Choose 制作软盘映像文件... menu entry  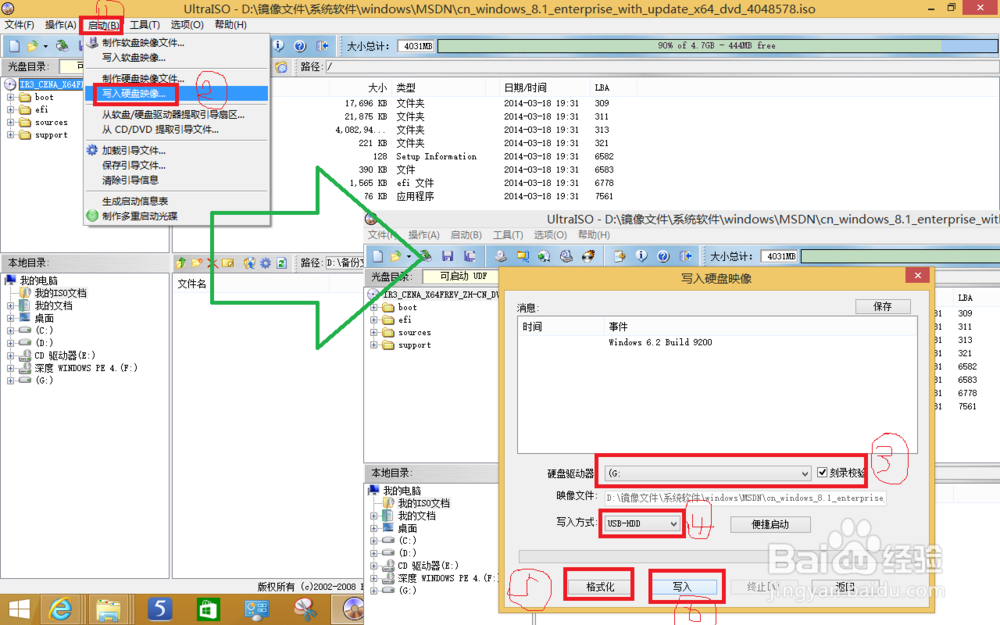(177, 43)
